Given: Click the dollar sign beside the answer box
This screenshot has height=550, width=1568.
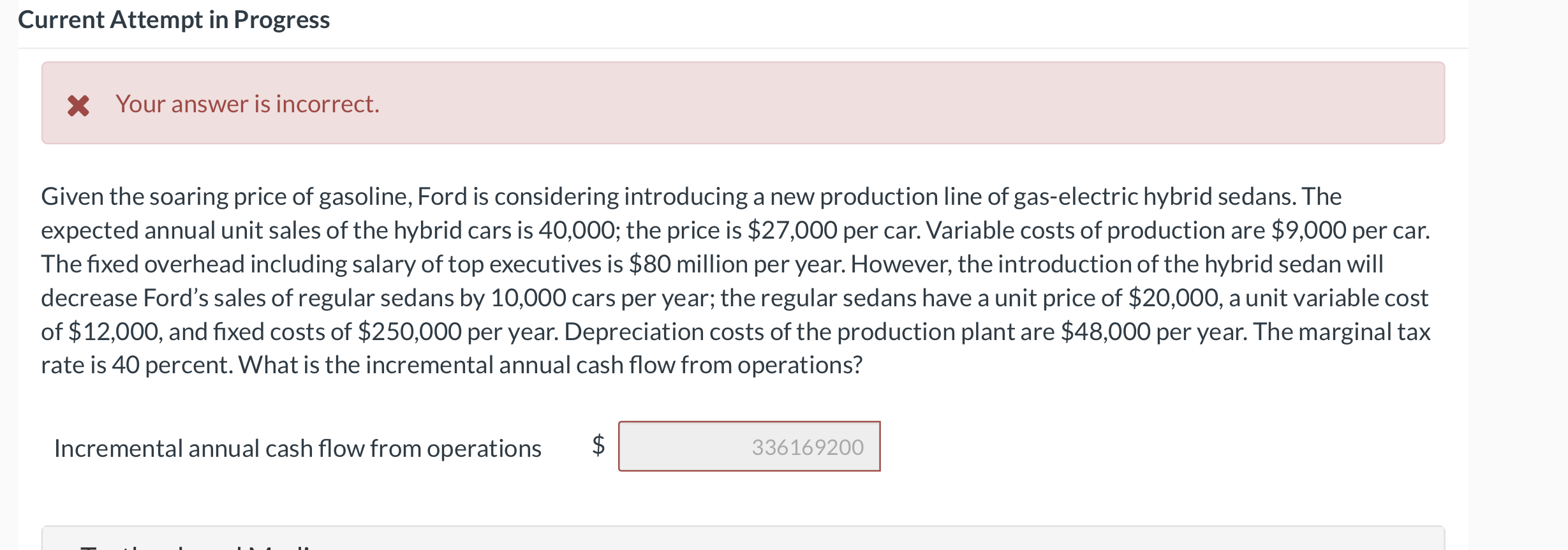Looking at the screenshot, I should pos(598,445).
